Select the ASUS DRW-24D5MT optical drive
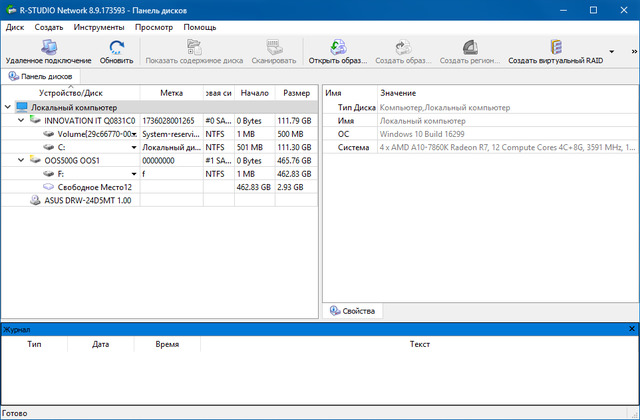Viewport: 640px width, 420px height. pyautogui.click(x=80, y=200)
